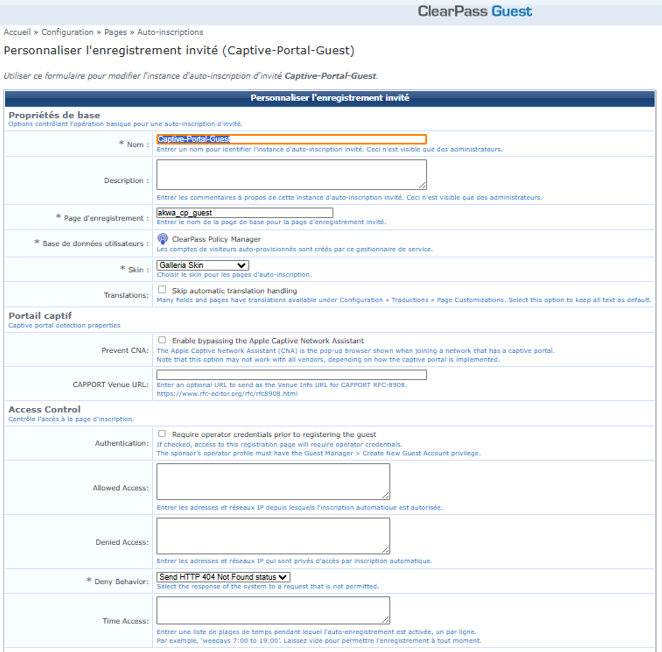Open the Deny Behavior dropdown
662x652 pixels.
tap(223, 577)
